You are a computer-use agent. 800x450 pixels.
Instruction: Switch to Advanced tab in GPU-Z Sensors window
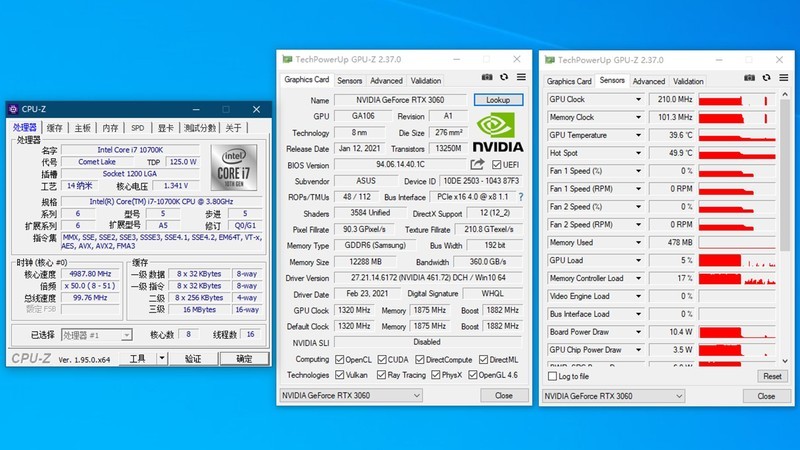pos(648,81)
